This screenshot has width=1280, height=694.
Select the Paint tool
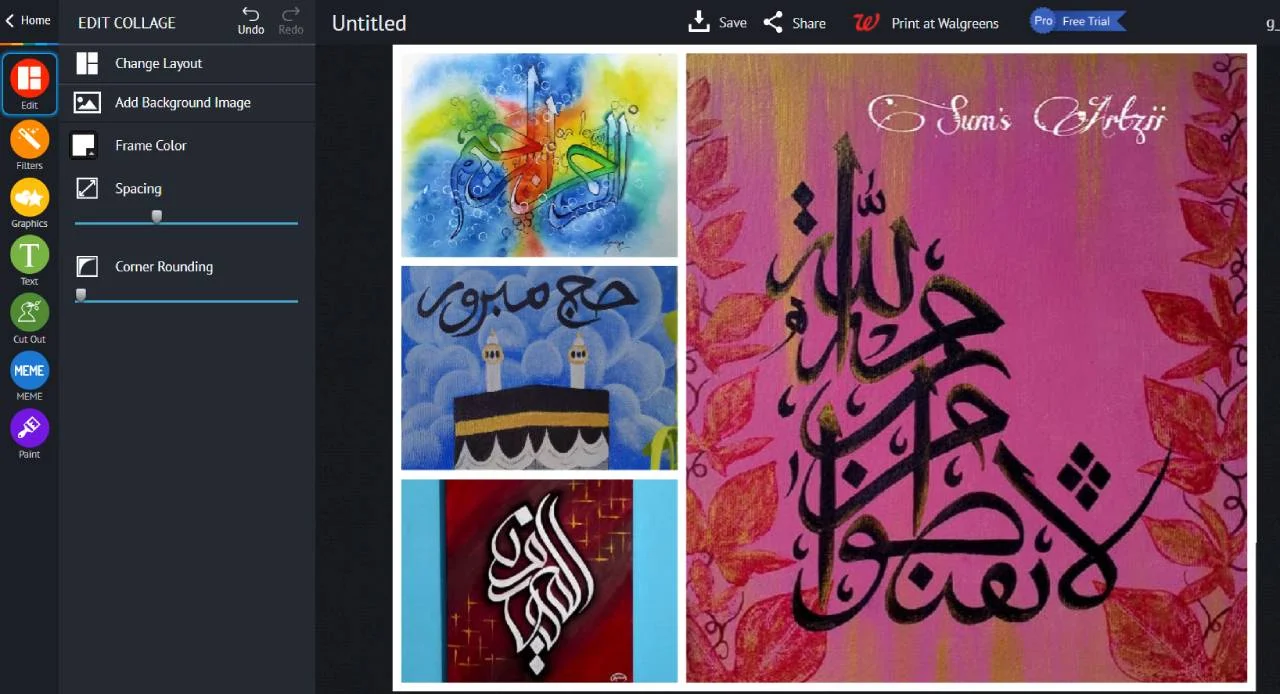tap(29, 428)
